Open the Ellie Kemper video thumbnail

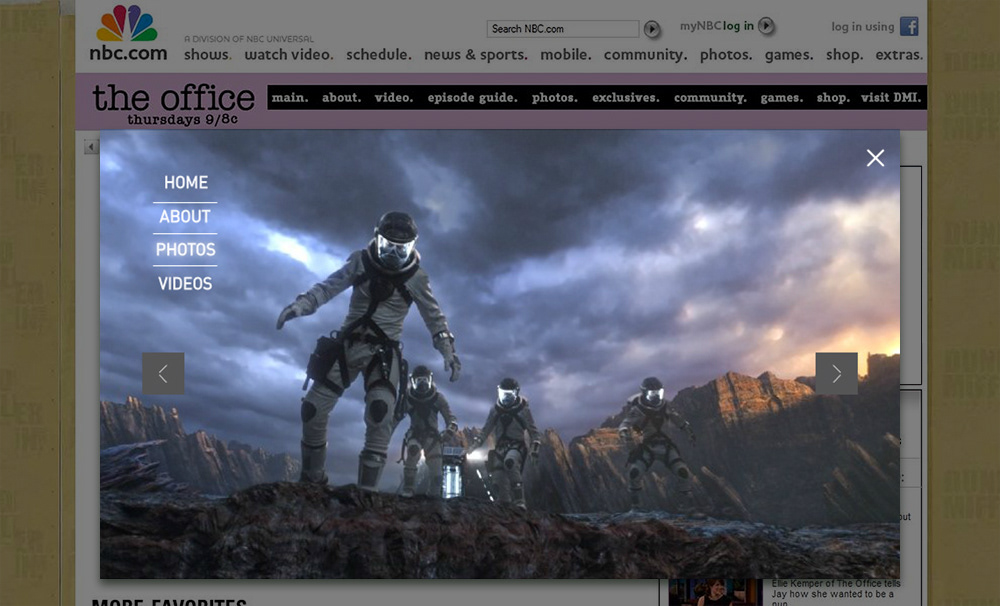716,593
